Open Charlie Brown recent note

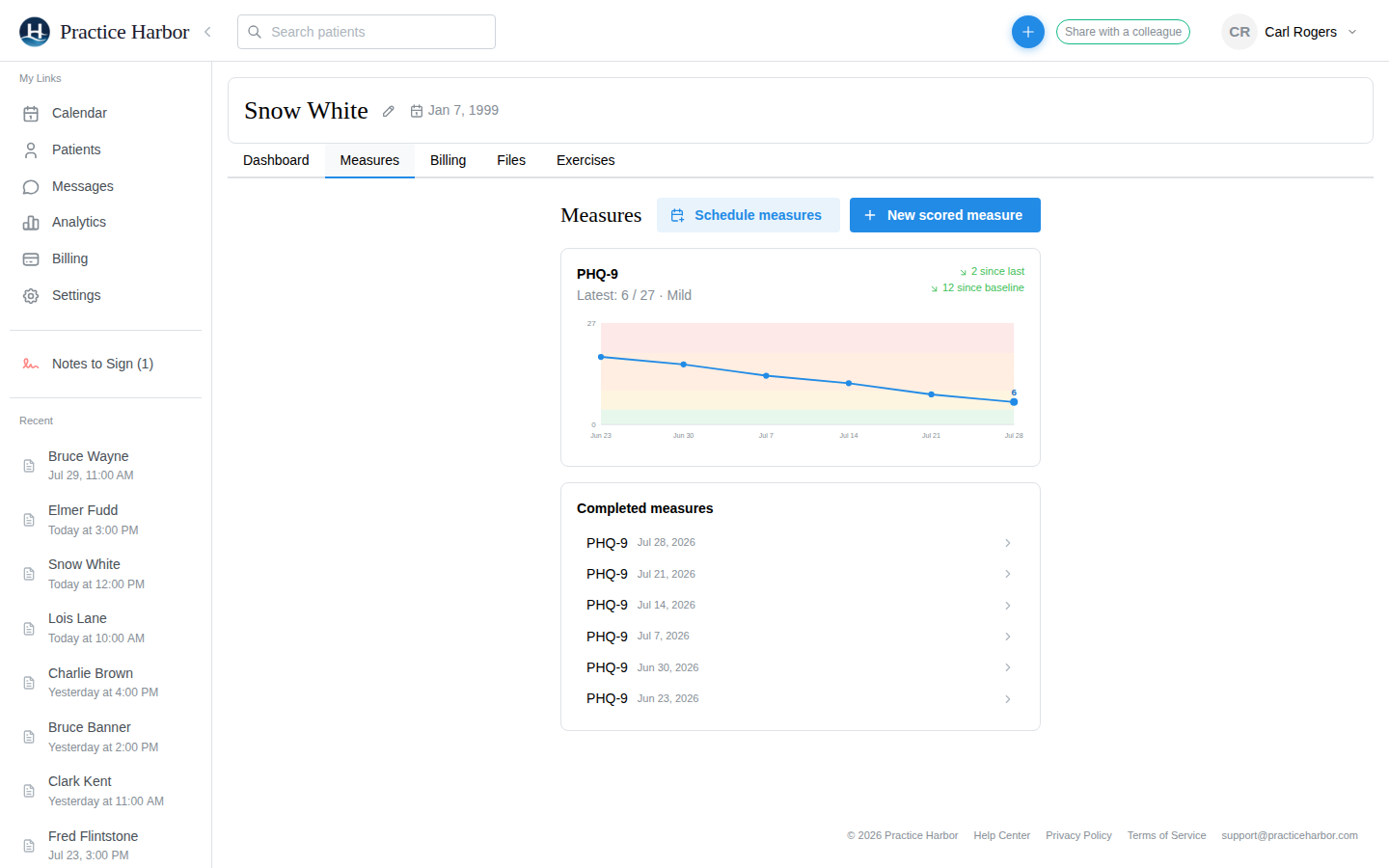(106, 682)
